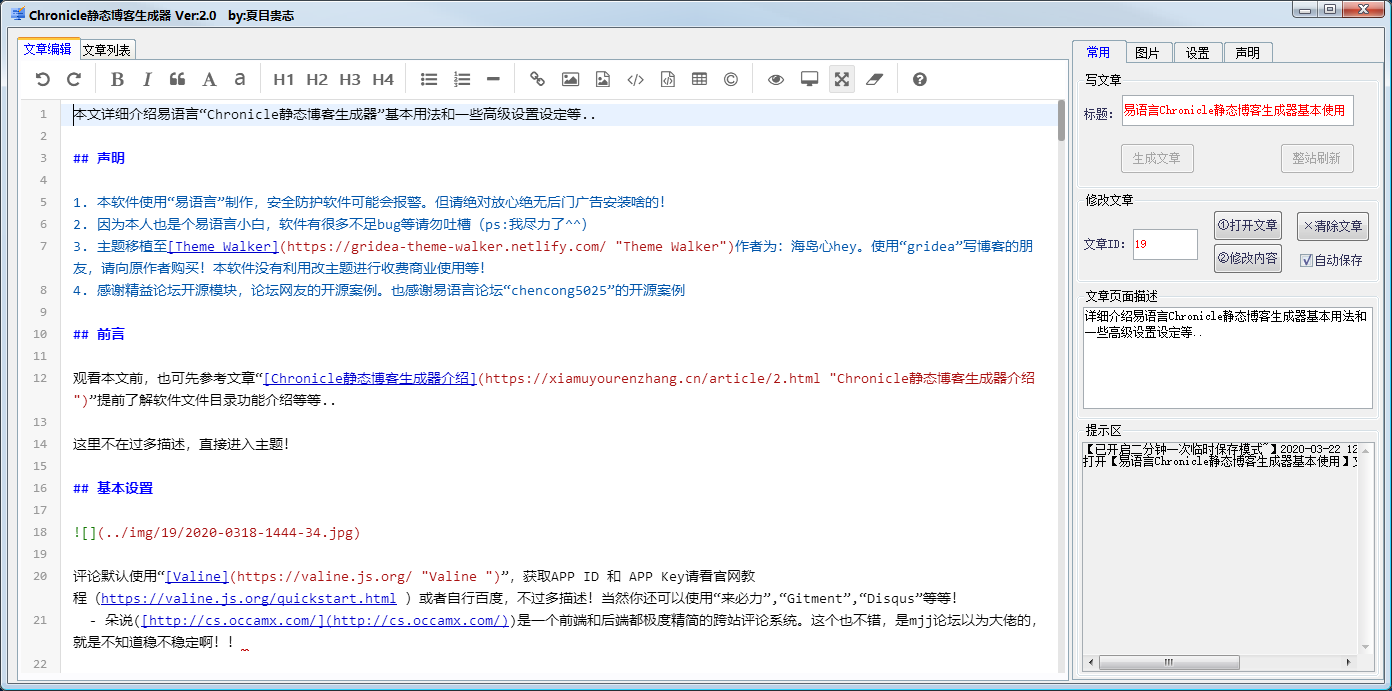This screenshot has height=691, width=1392.
Task: Click the lowercase 'a' conversion icon
Action: 239,80
